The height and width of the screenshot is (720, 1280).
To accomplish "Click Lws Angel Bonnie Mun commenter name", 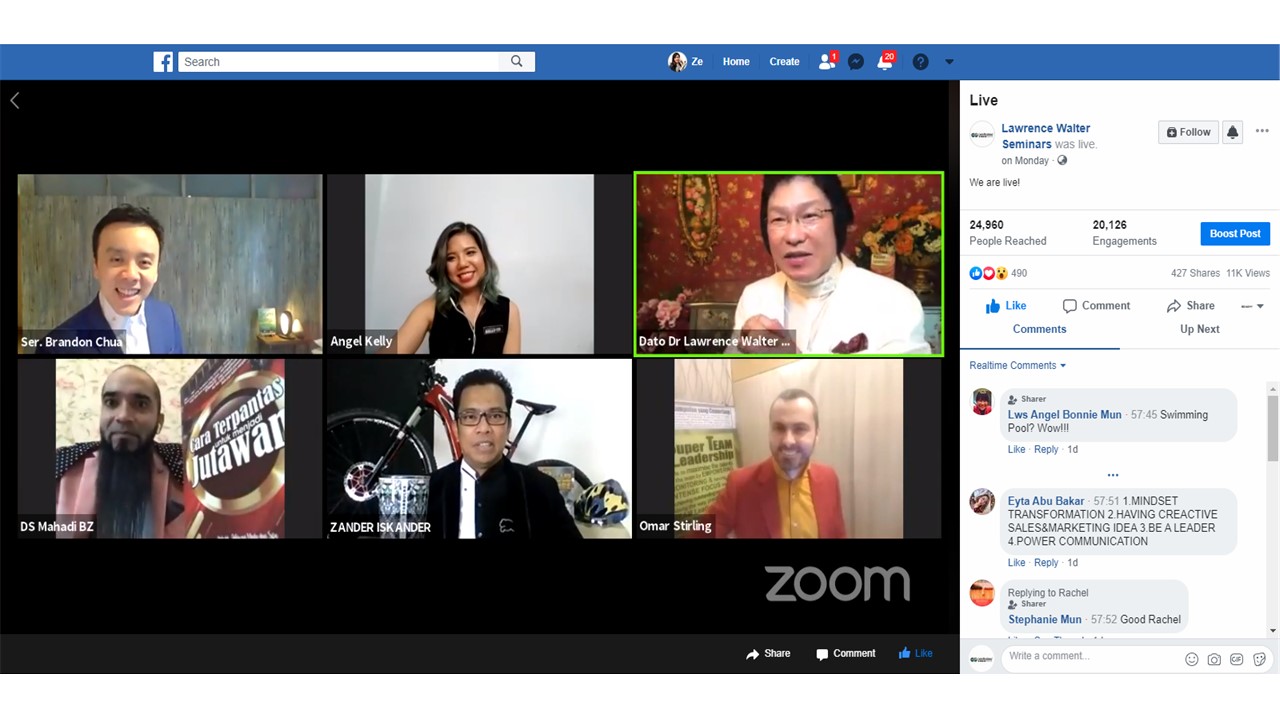I will click(1065, 415).
